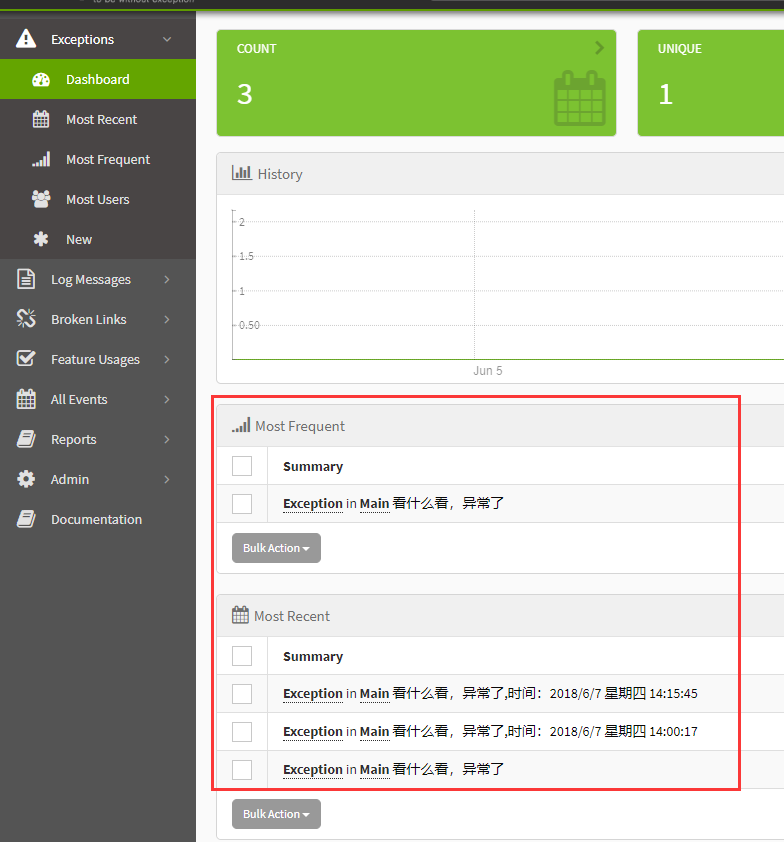Open the Documentation menu item

tap(98, 519)
